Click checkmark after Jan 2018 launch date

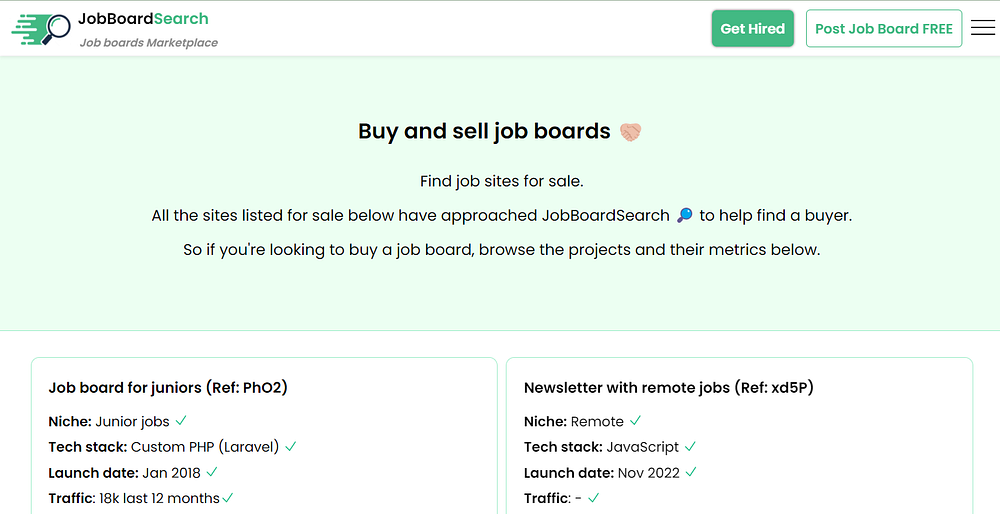(x=212, y=472)
